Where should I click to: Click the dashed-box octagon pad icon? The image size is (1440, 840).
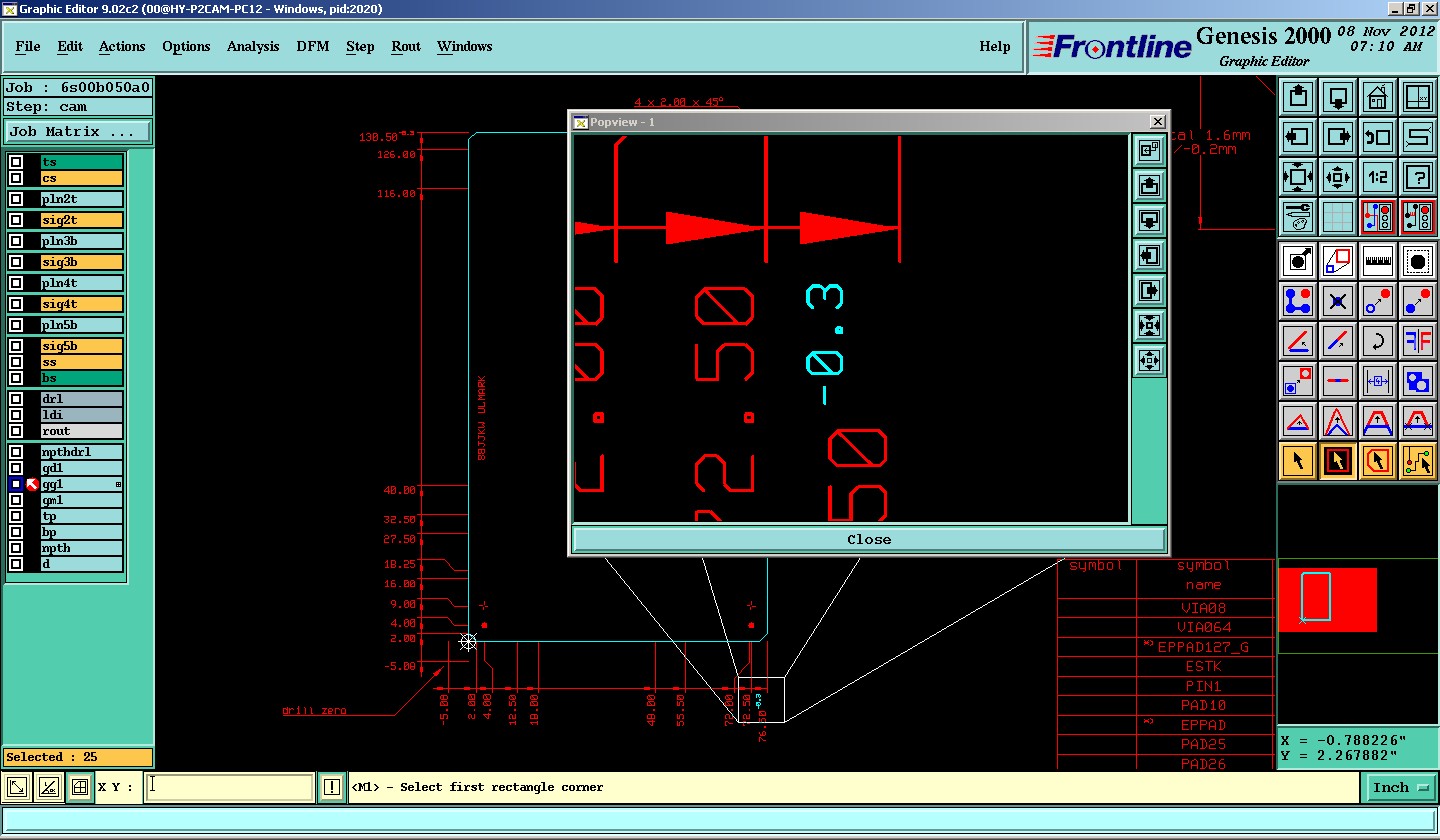(x=1418, y=261)
